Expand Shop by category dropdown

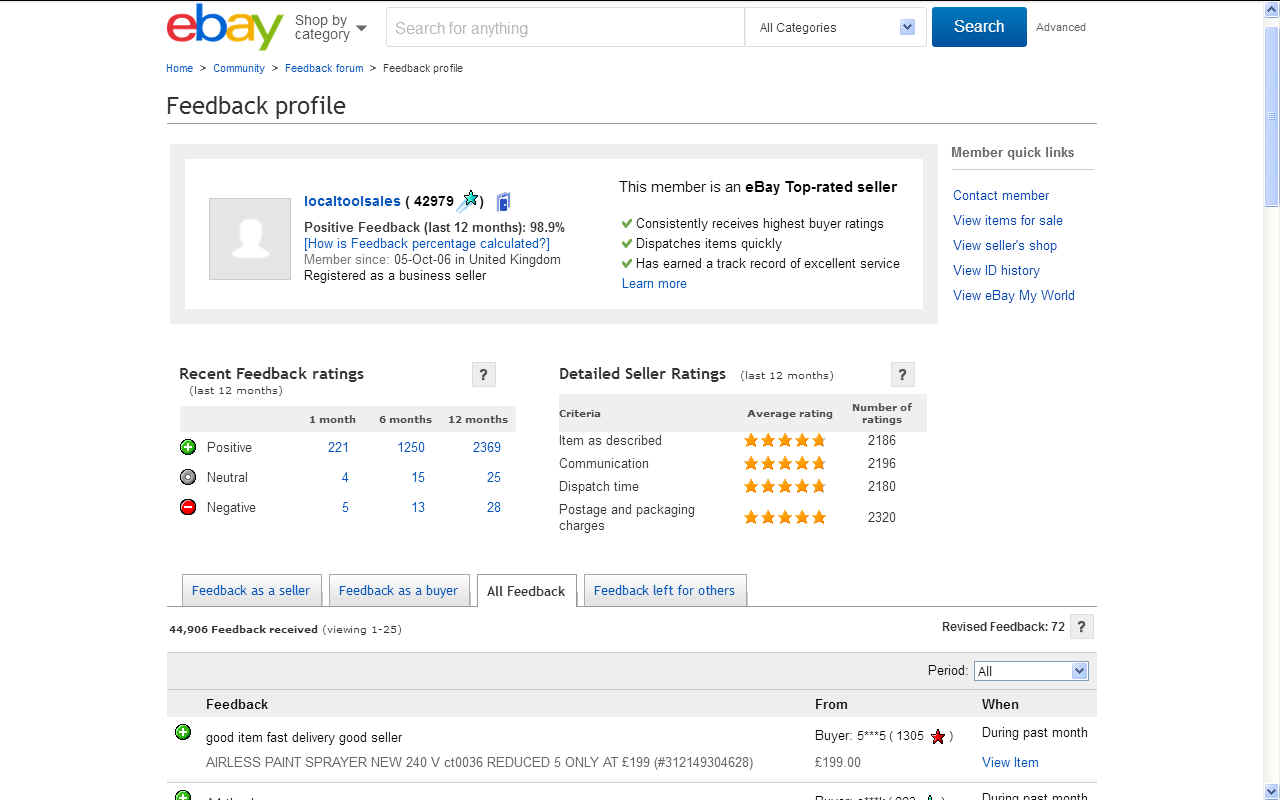(x=330, y=27)
